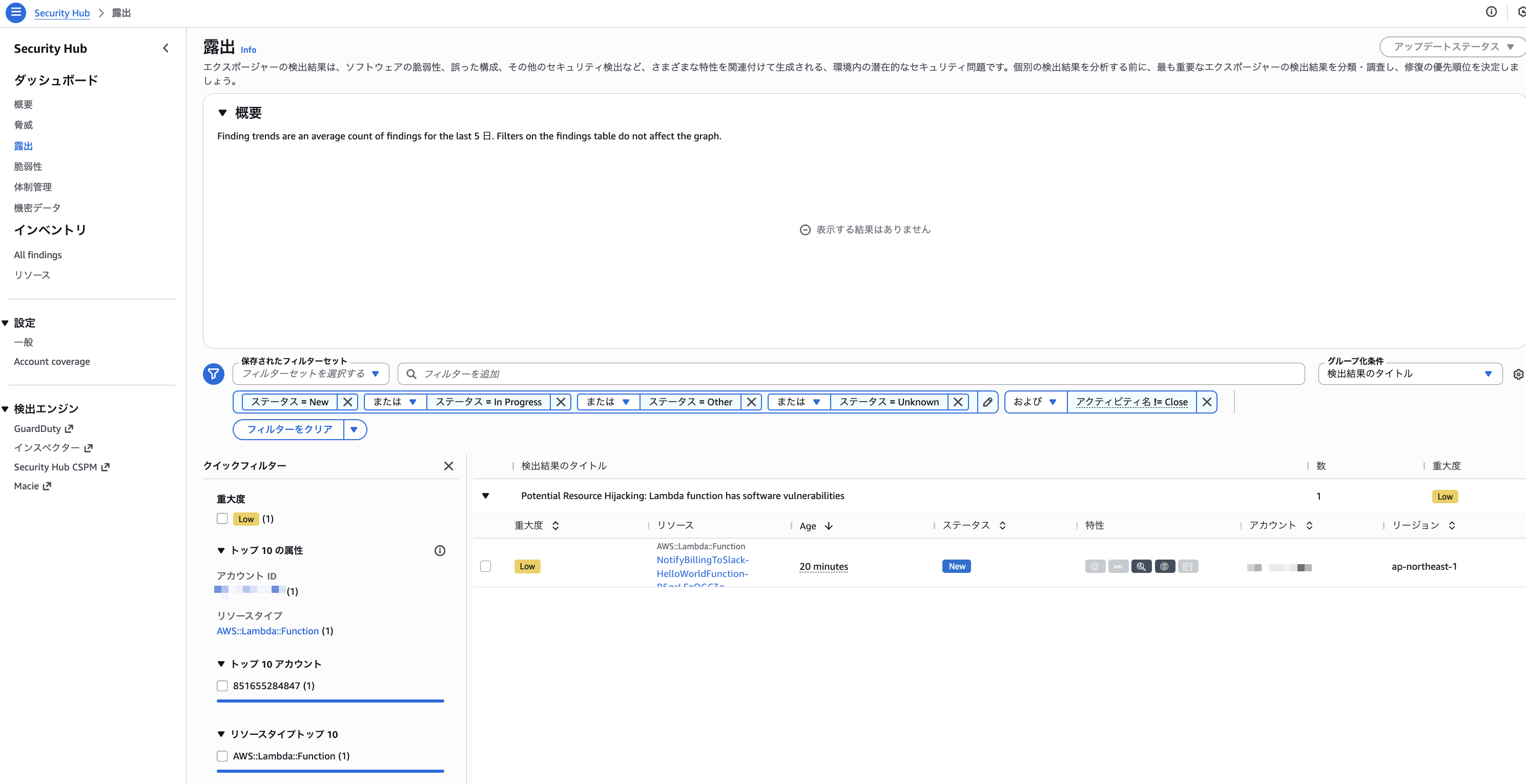1526x784 pixels.
Task: Open the アップデートステータス dropdown
Action: coord(1453,47)
